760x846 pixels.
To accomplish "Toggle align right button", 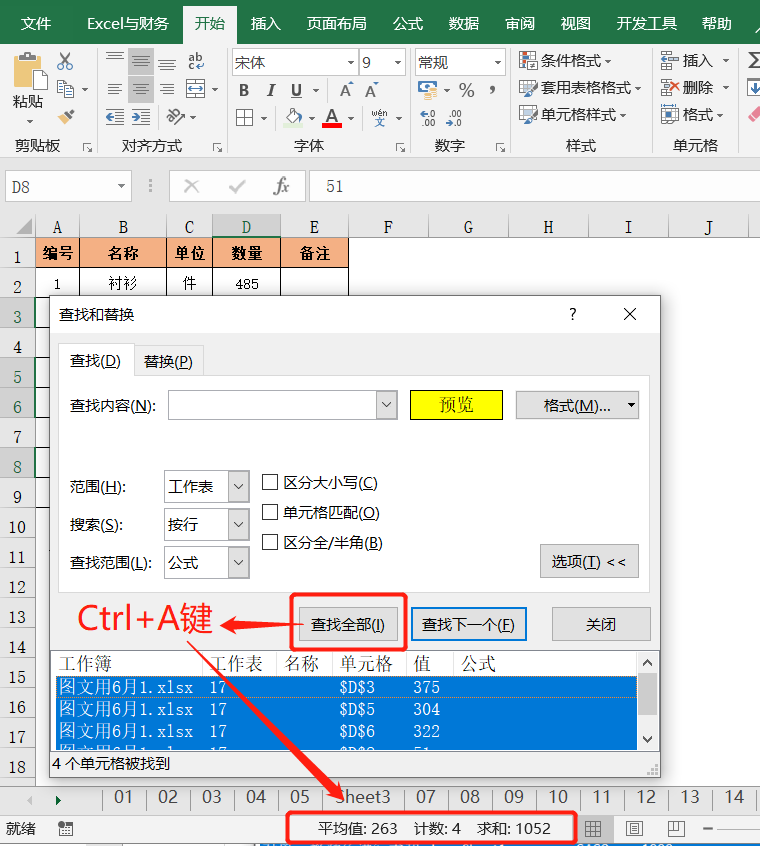I will point(167,89).
